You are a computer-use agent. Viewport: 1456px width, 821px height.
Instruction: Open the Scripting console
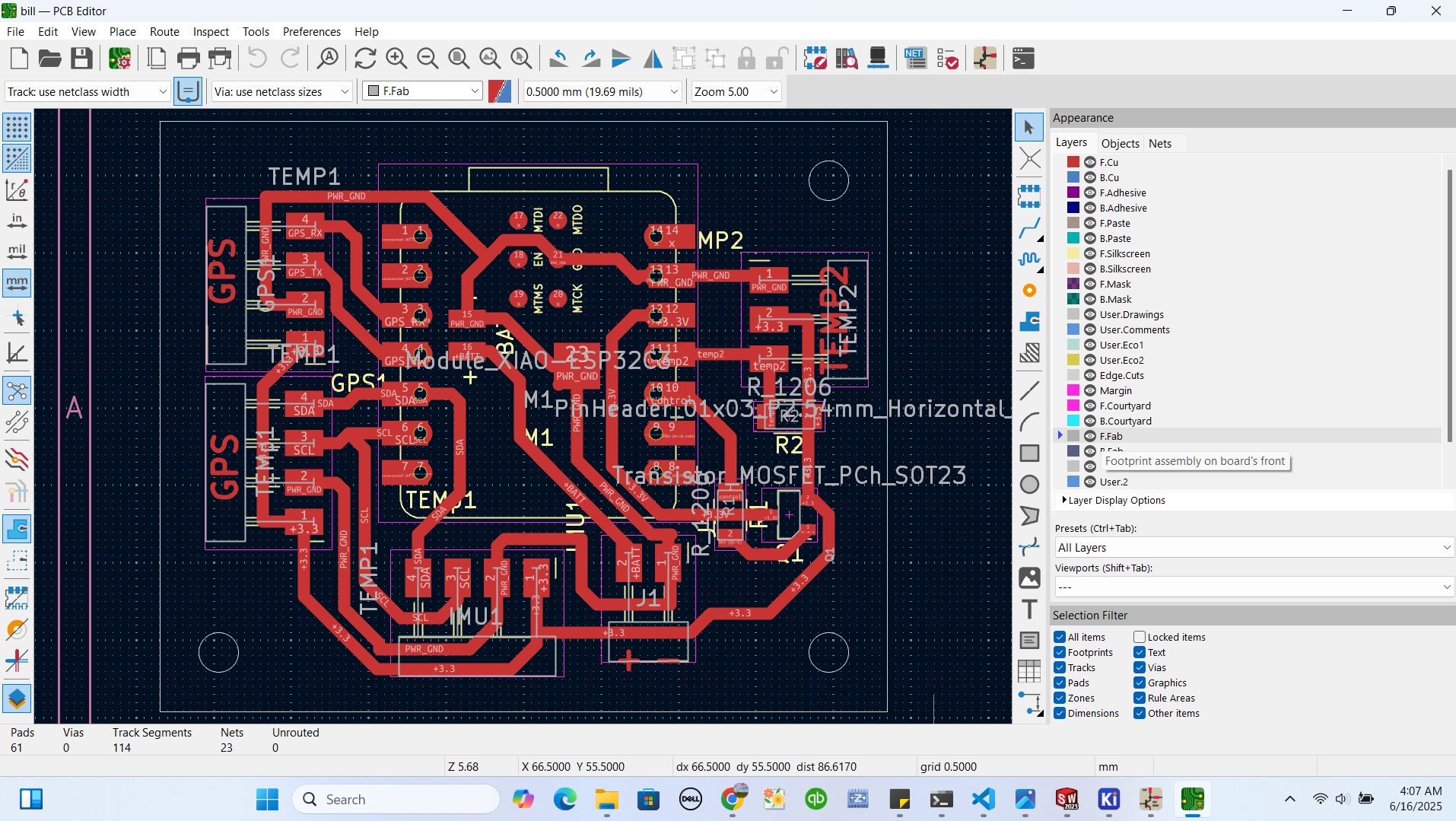pyautogui.click(x=1023, y=59)
